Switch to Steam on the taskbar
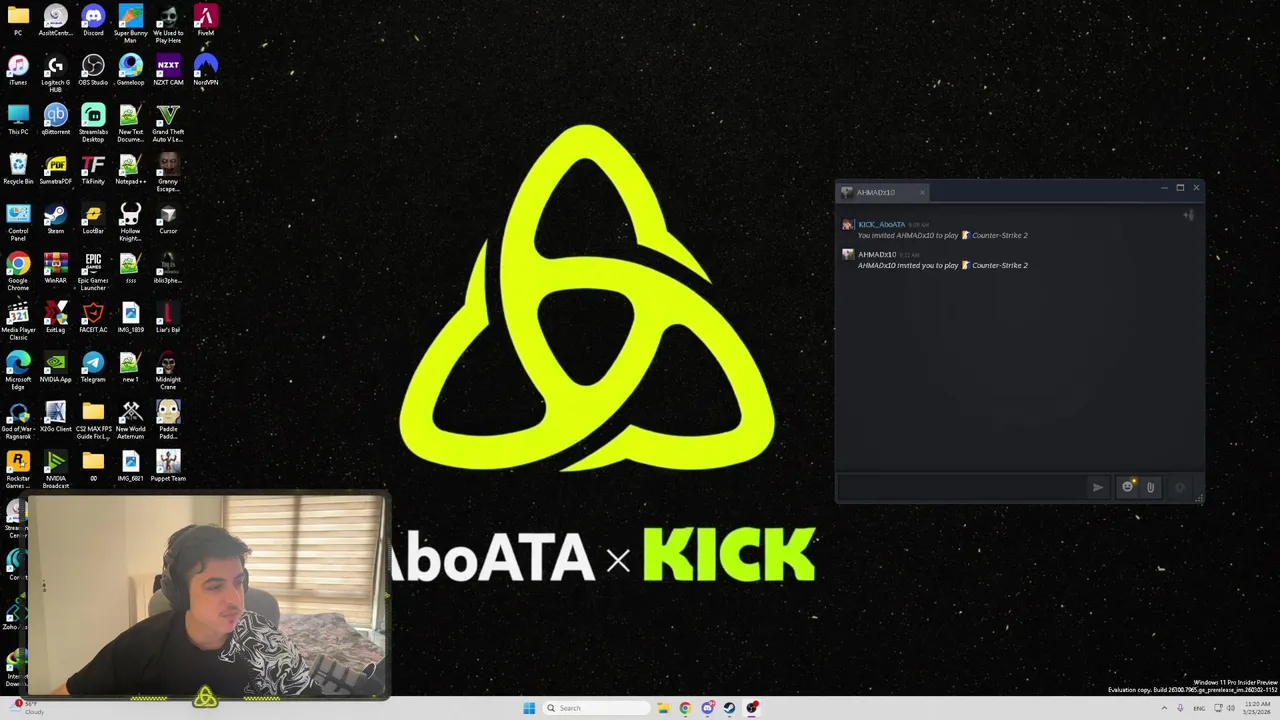 pos(730,708)
